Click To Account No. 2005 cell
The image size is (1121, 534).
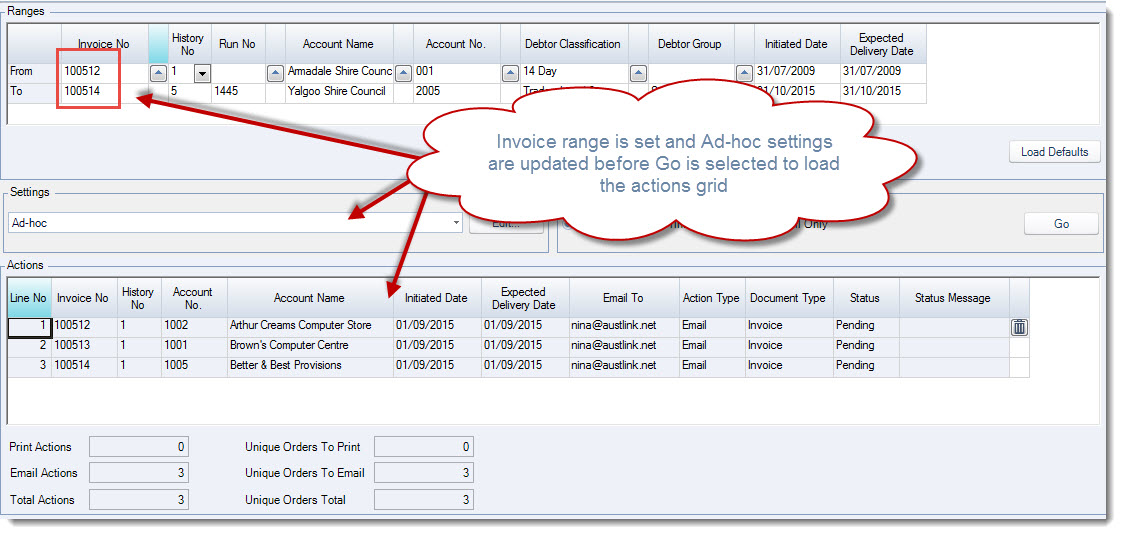tap(456, 92)
